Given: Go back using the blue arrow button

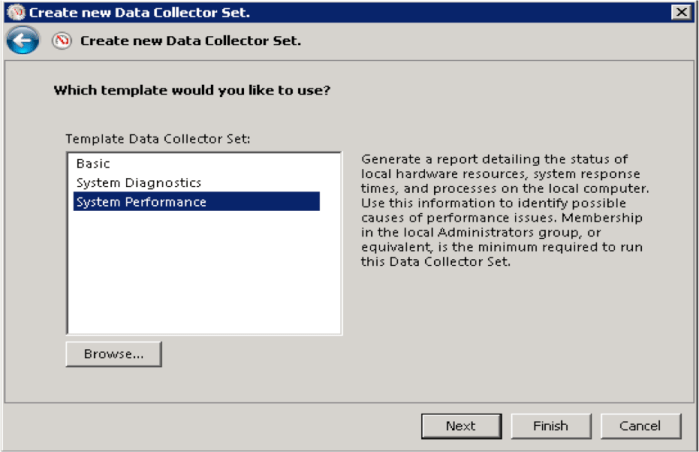Looking at the screenshot, I should pos(23,41).
